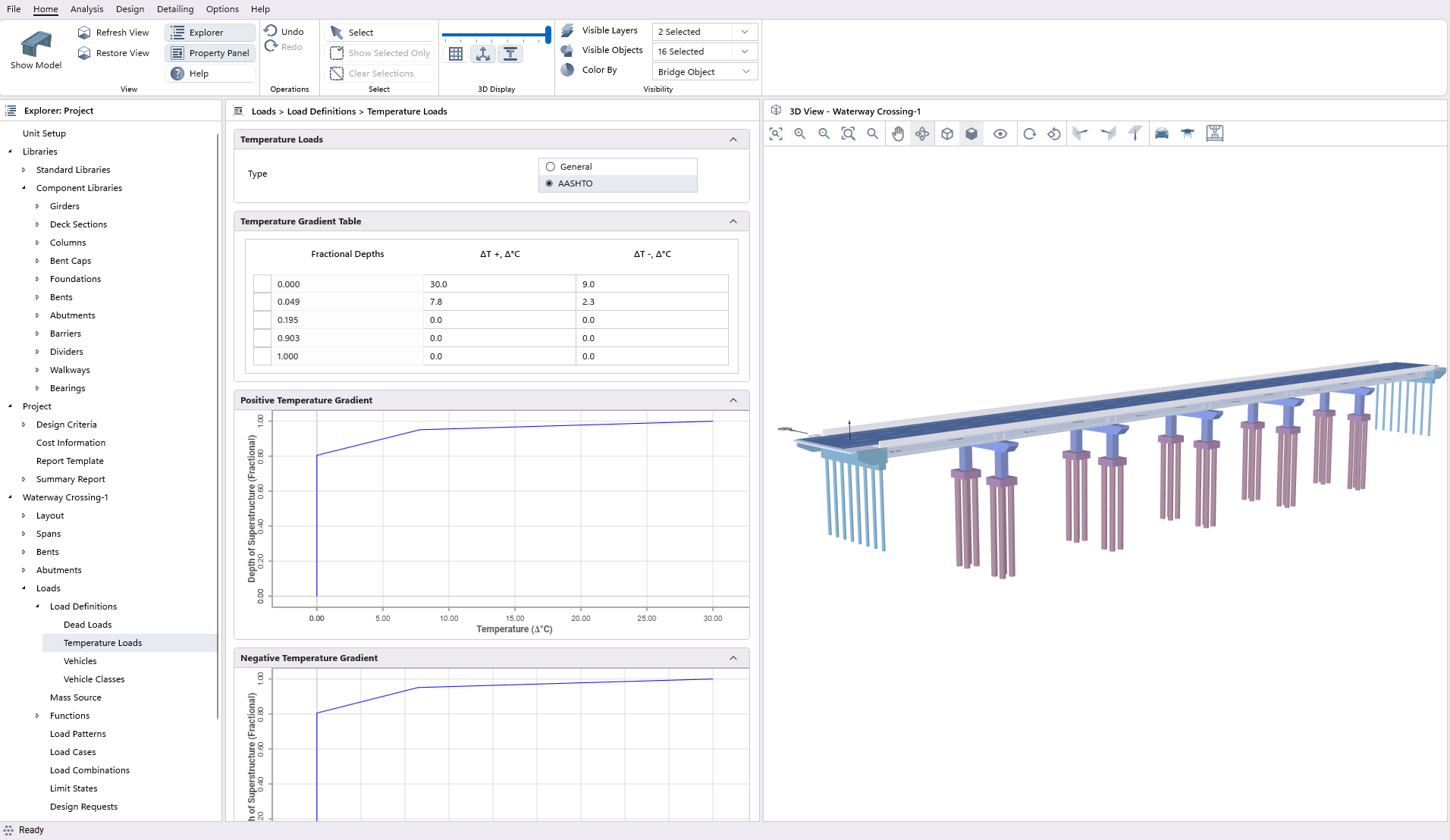1450x840 pixels.
Task: Select the pan hand tool in 3D view
Action: pos(898,134)
